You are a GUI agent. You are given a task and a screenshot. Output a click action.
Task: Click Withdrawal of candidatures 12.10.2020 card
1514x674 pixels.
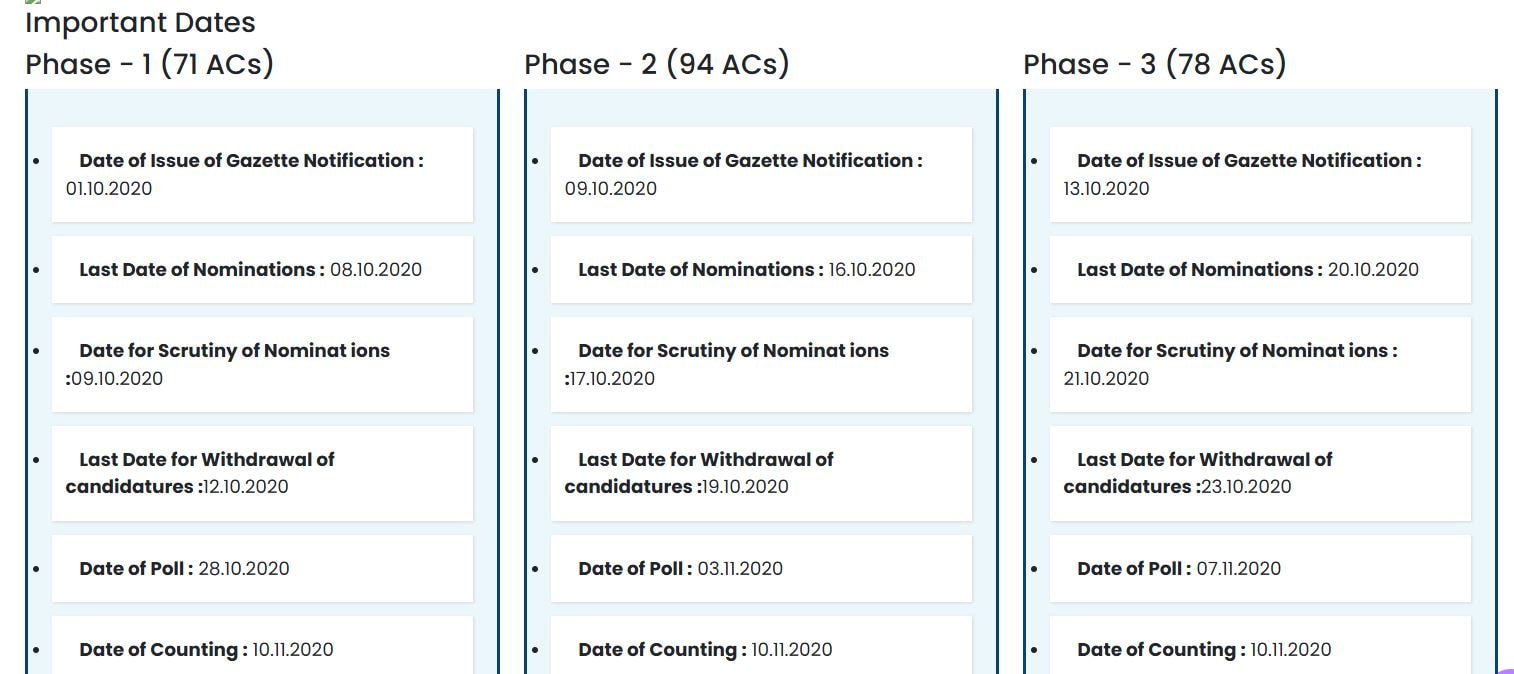click(x=261, y=473)
